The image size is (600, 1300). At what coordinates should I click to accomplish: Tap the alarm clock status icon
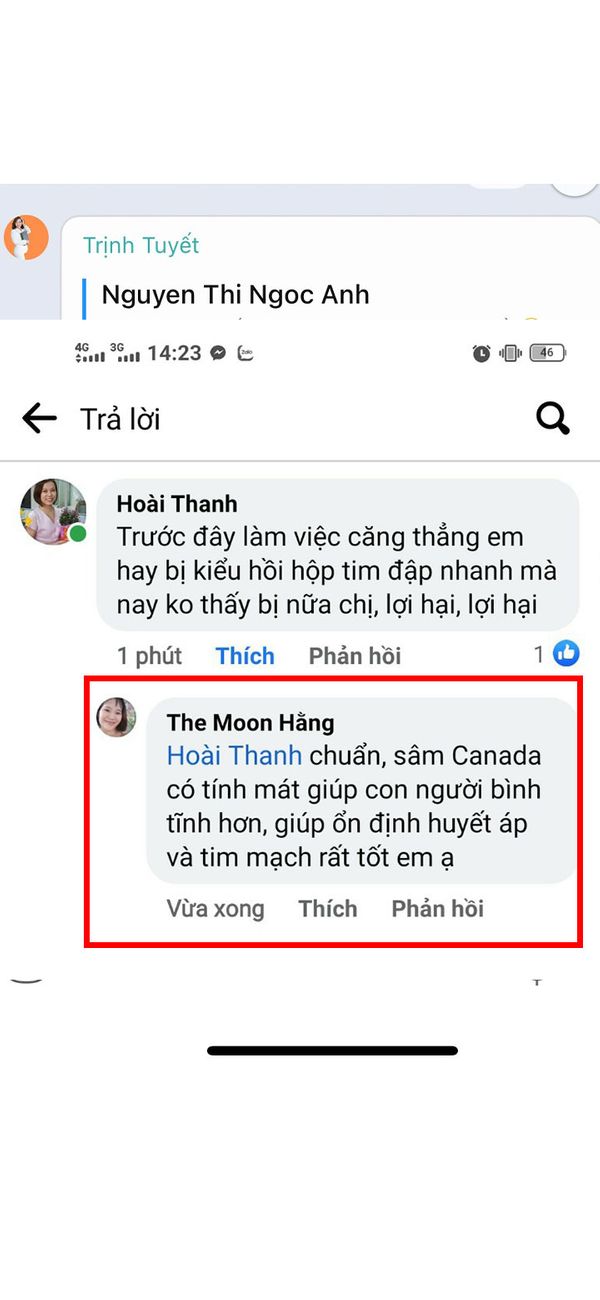pyautogui.click(x=481, y=353)
